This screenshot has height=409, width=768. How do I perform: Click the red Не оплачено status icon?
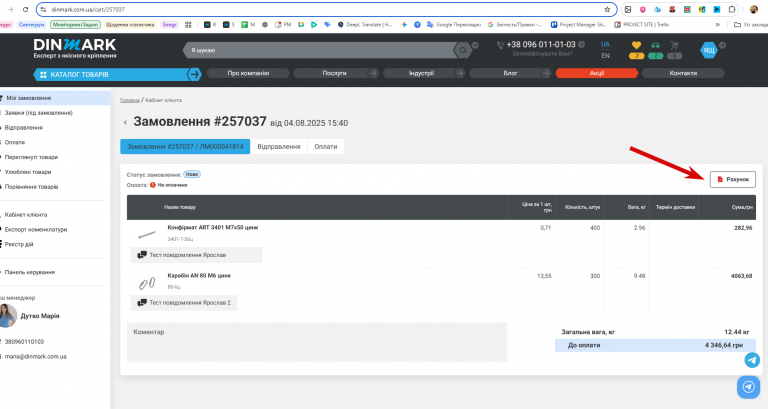pos(153,185)
